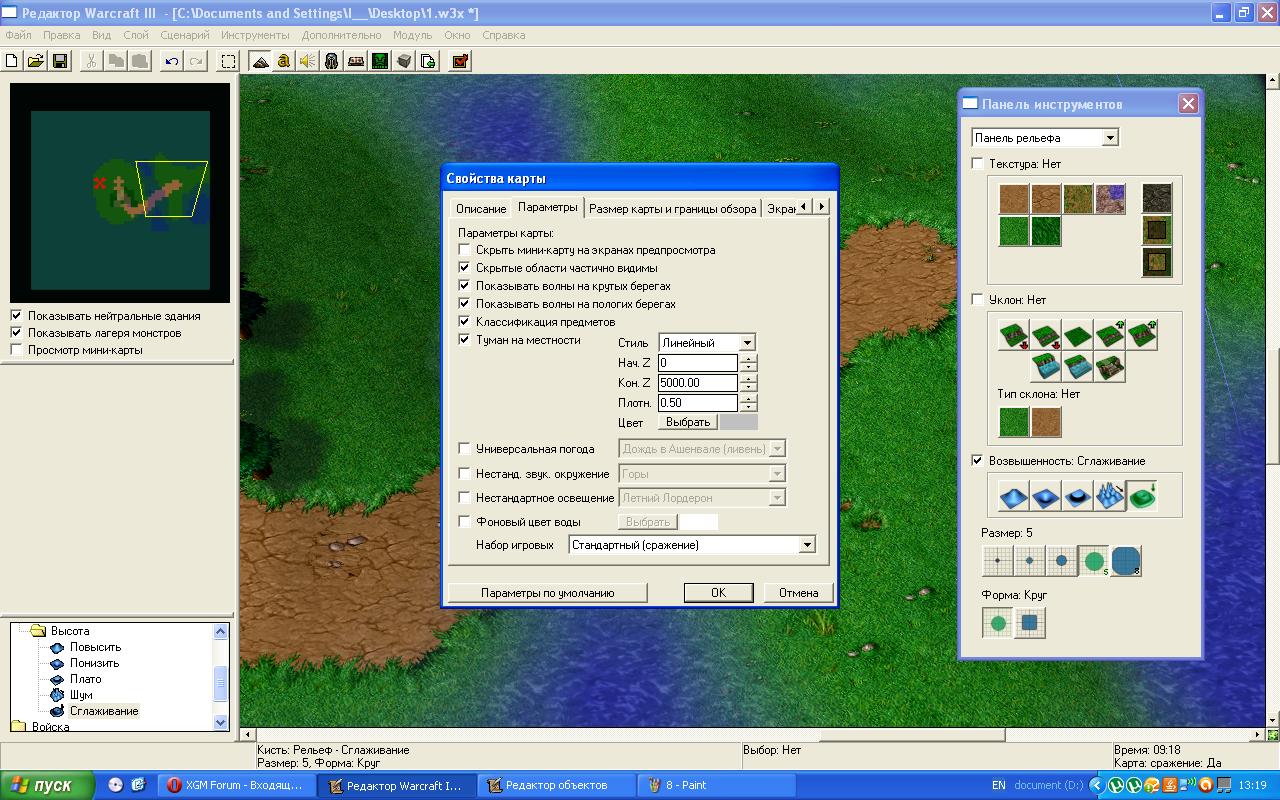Click the right tab scroll arrow in dialog
The height and width of the screenshot is (800, 1280).
coord(822,206)
